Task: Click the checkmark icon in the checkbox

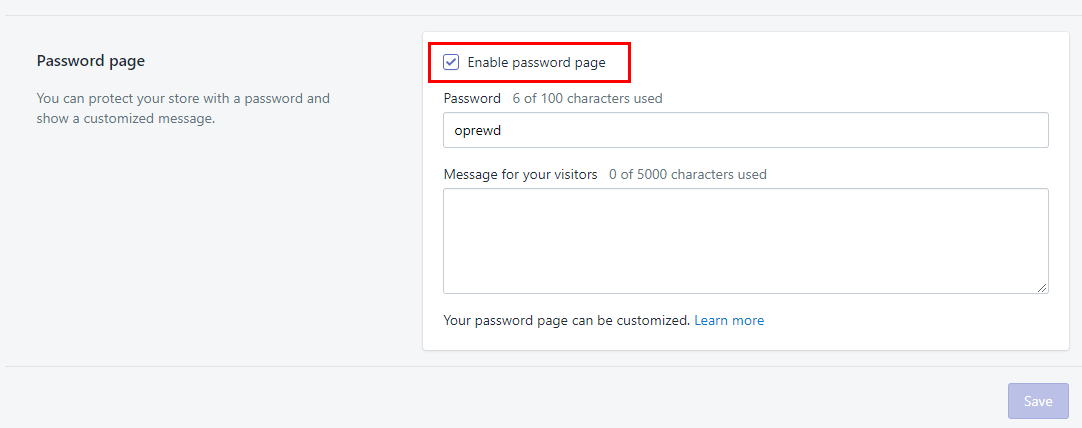Action: 451,62
